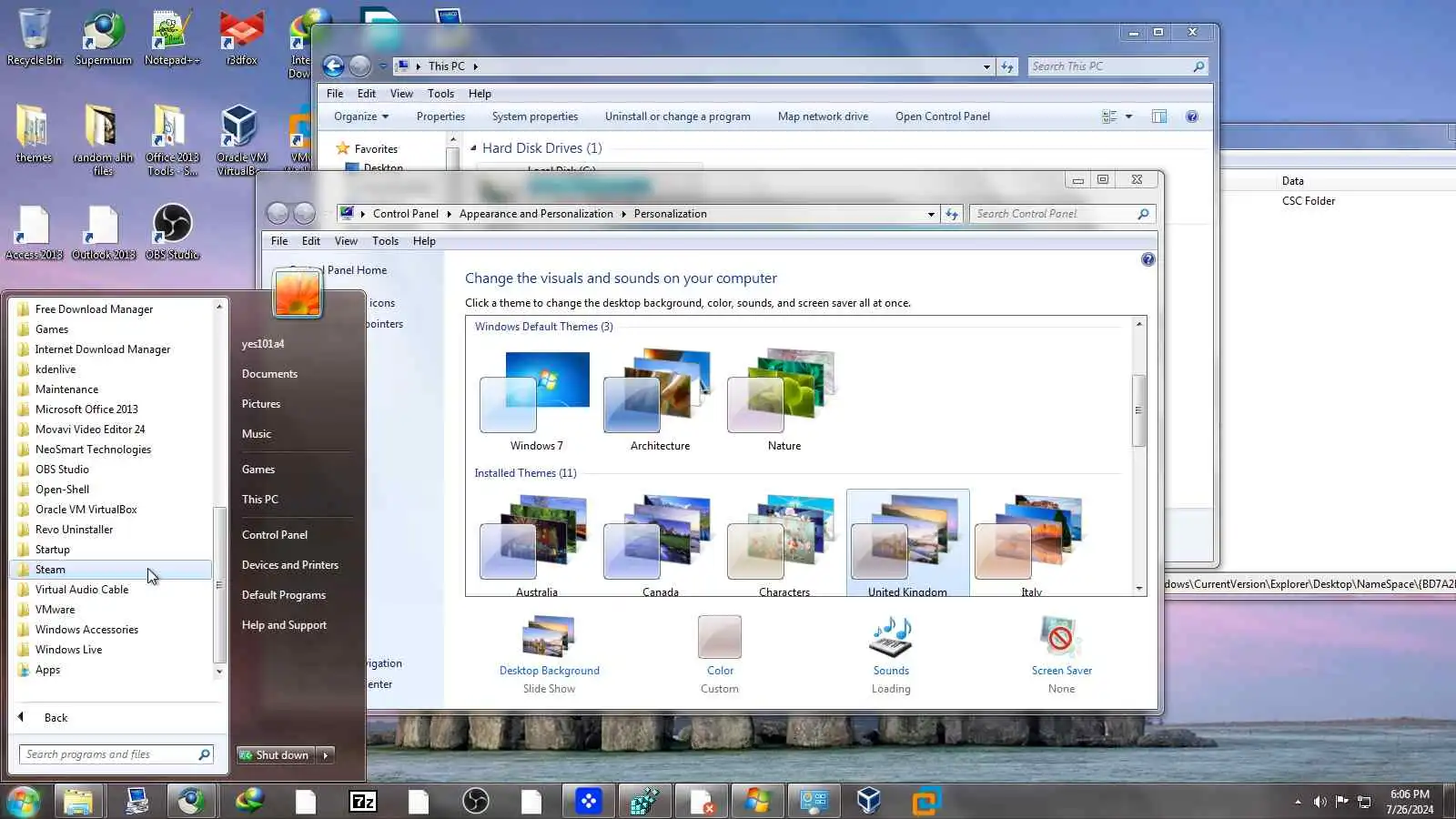Apply the Nature theme
The width and height of the screenshot is (1456, 819).
click(784, 400)
